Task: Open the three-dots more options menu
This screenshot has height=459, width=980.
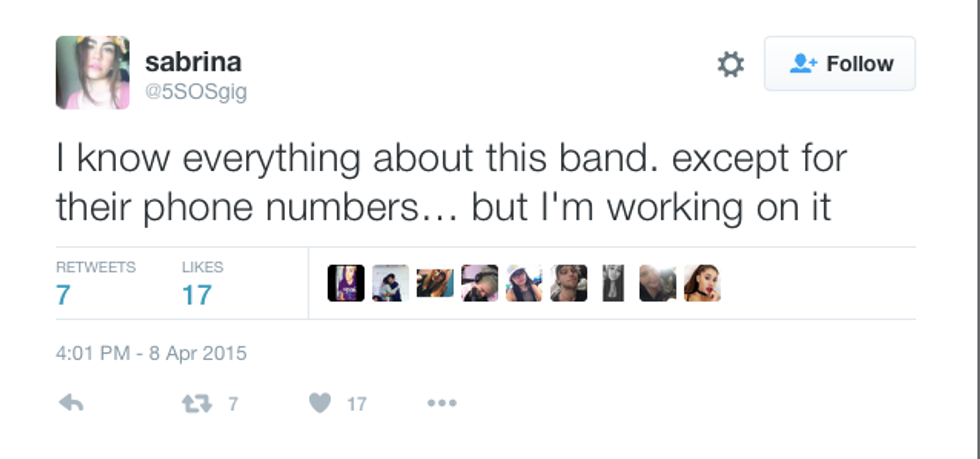Action: (441, 403)
